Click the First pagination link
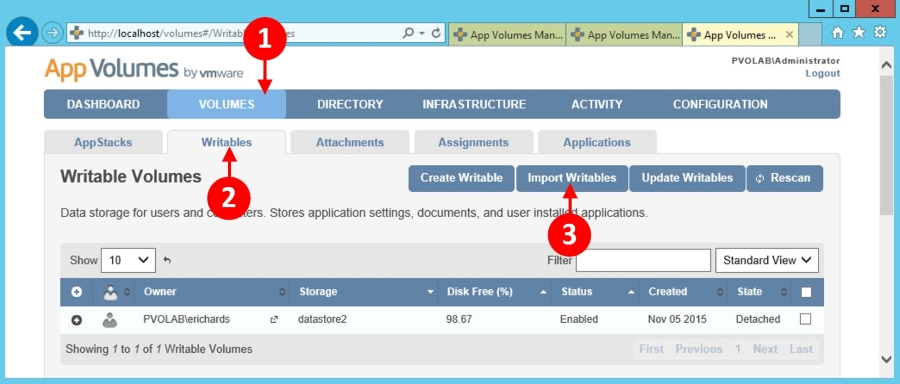Viewport: 900px width, 384px height. click(651, 349)
